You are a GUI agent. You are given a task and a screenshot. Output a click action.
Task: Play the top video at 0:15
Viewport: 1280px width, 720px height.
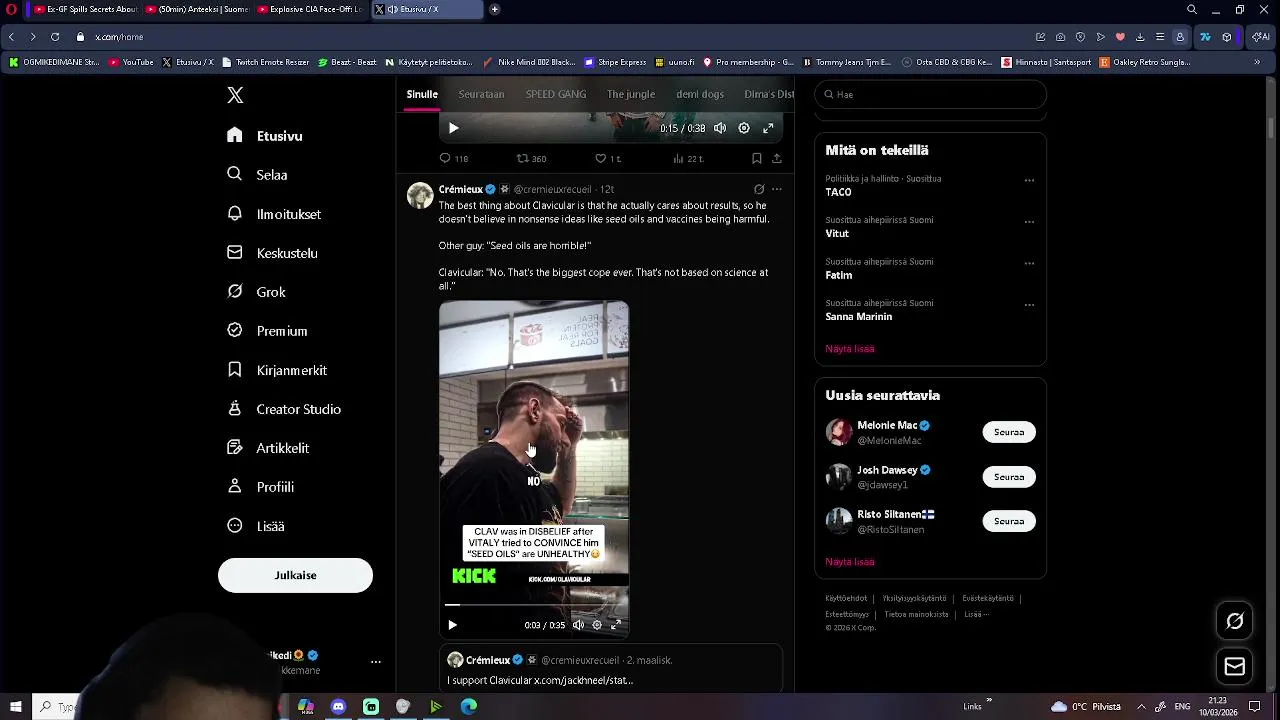pyautogui.click(x=453, y=128)
